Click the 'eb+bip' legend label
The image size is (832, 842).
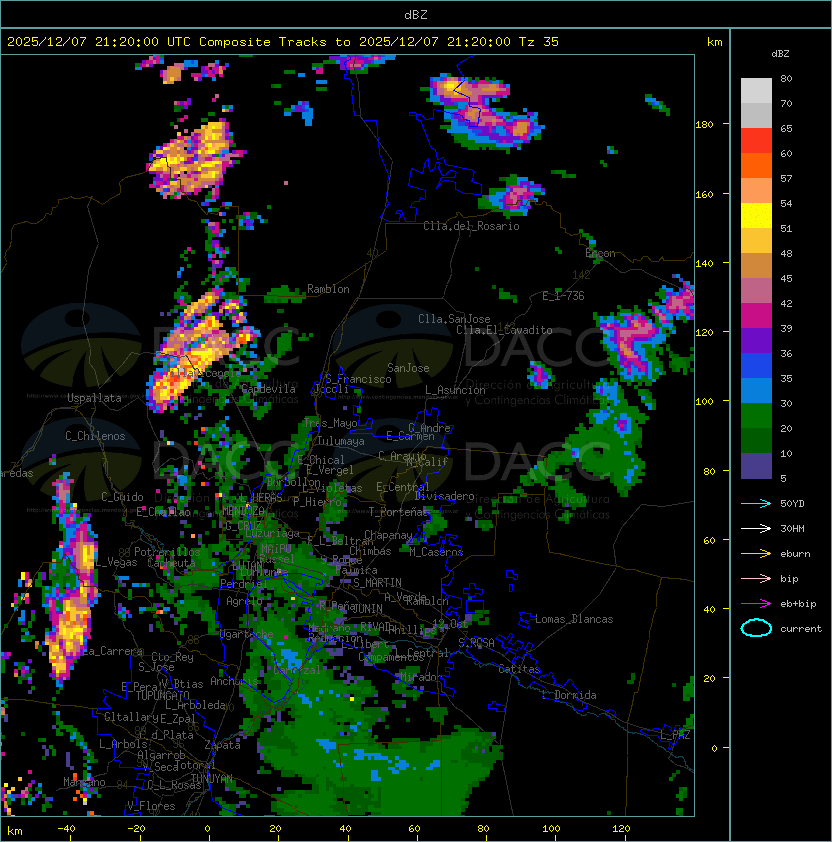pyautogui.click(x=798, y=604)
